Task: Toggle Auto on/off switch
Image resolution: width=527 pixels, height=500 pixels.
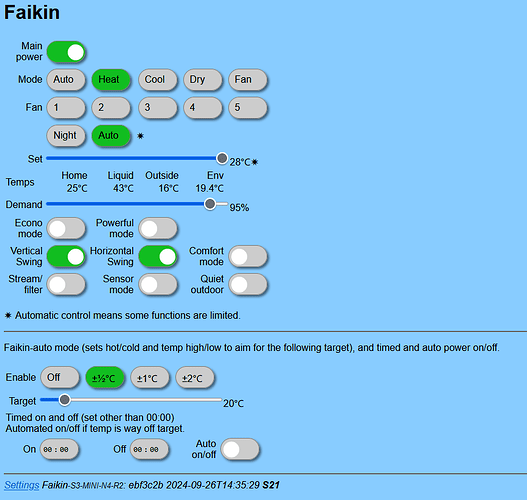Action: coord(240,449)
